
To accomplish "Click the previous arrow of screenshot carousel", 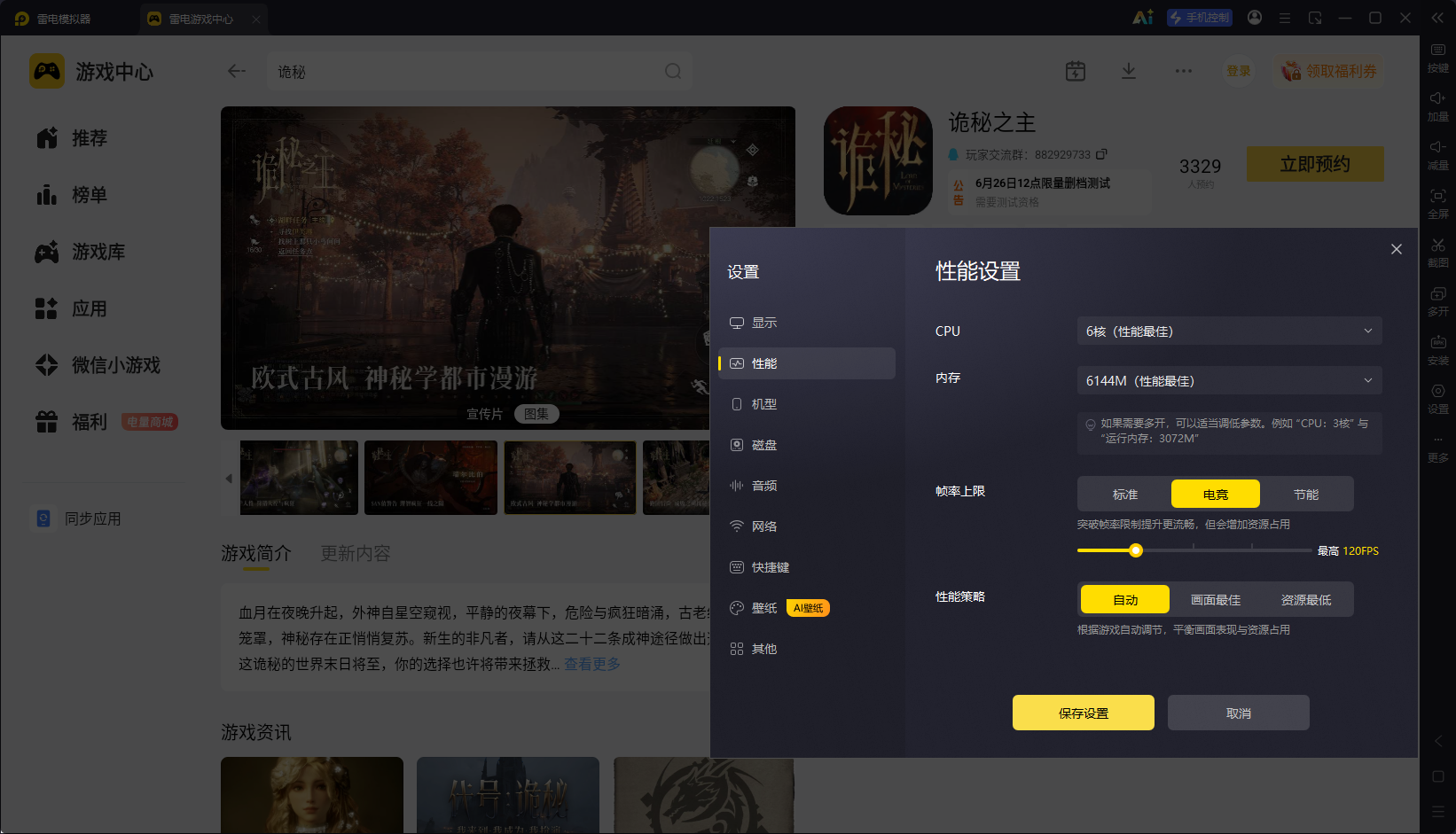I will 229,479.
